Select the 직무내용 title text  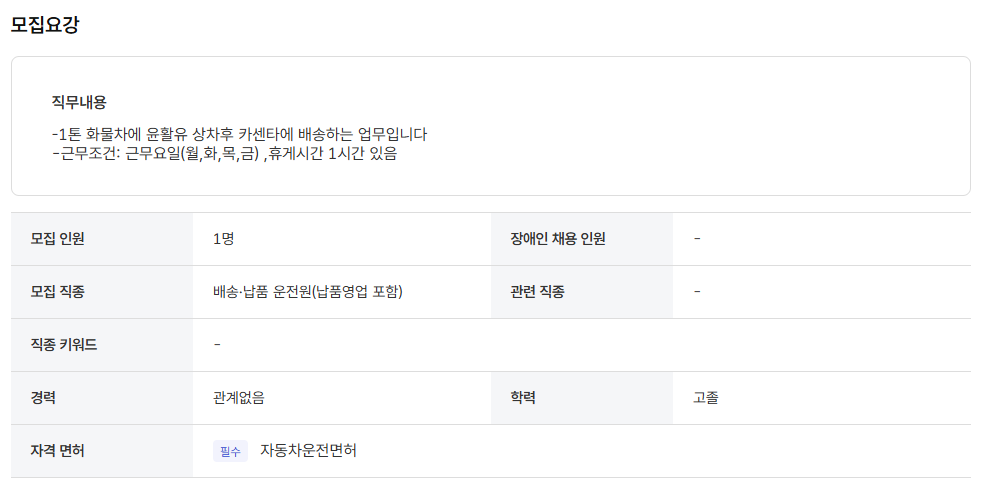pos(79,103)
